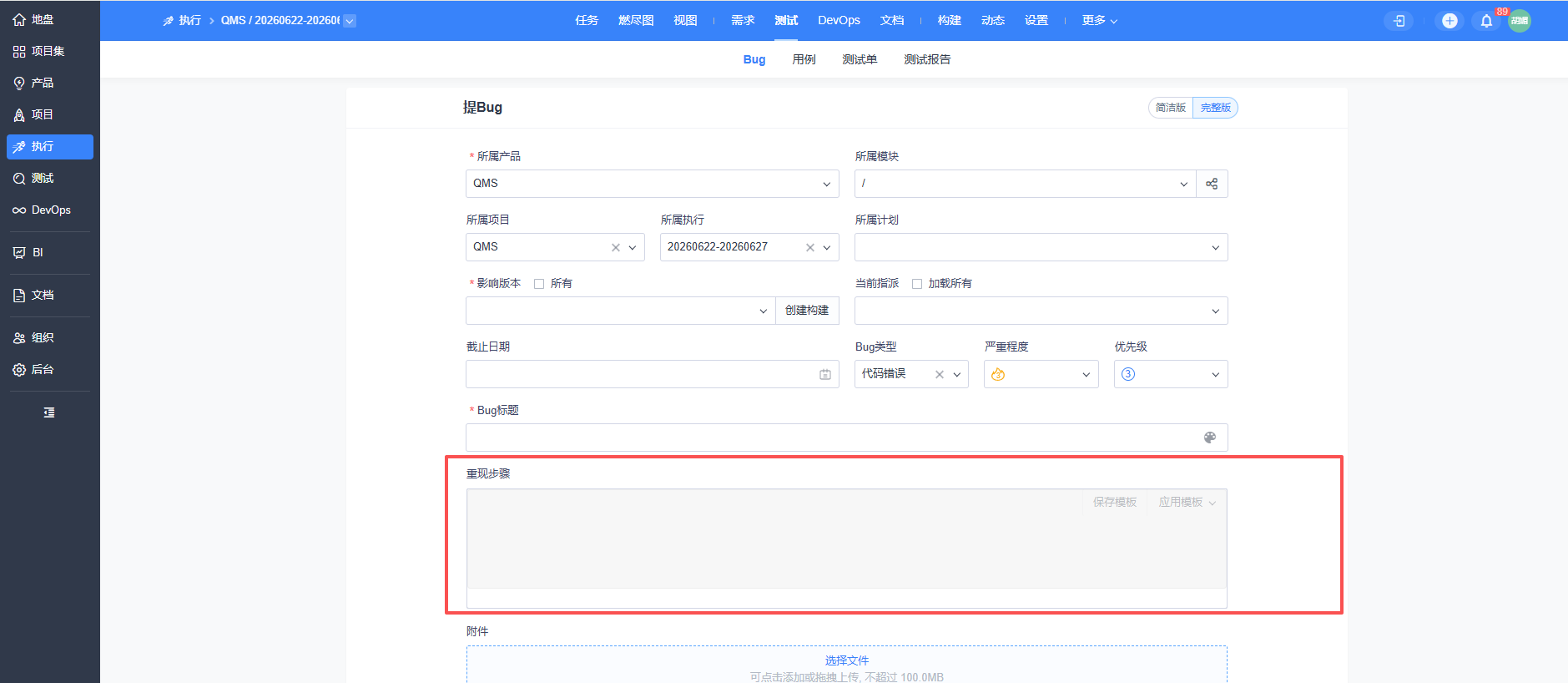Viewport: 1568px width, 683px height.
Task: Open the 优先级 dropdown
Action: click(x=1171, y=374)
